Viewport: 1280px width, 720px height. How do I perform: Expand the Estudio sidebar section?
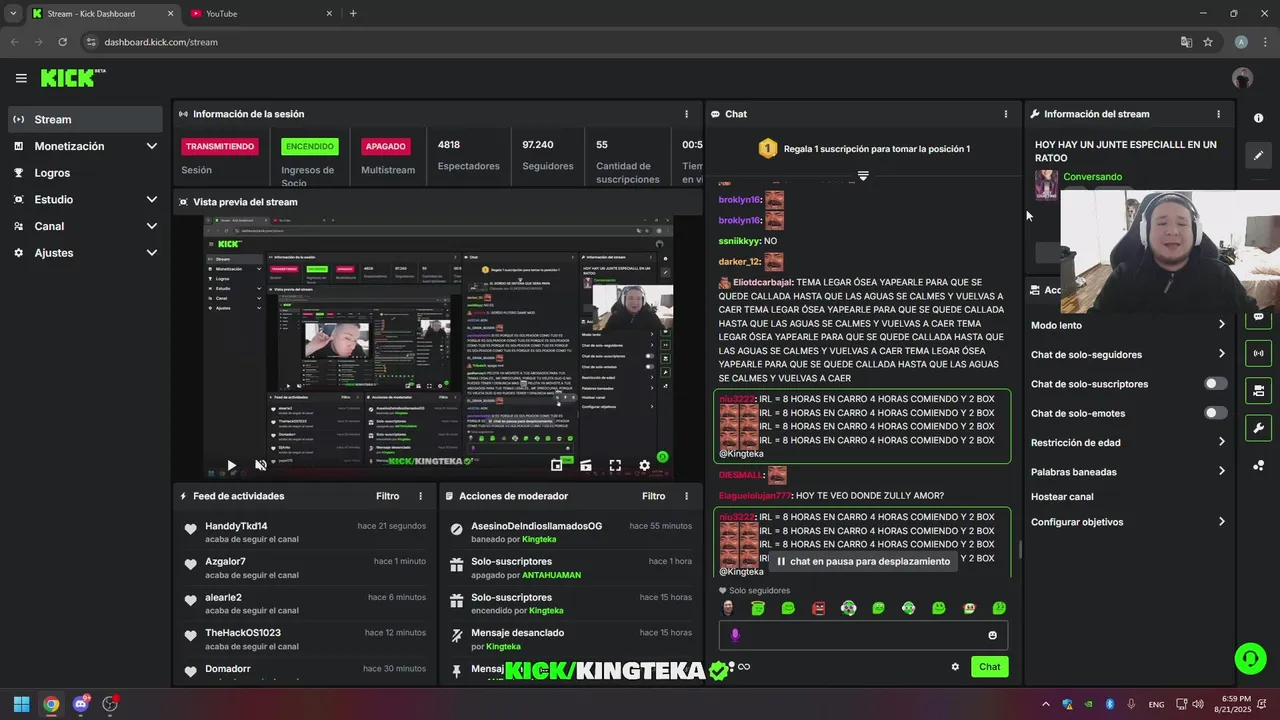(x=152, y=199)
